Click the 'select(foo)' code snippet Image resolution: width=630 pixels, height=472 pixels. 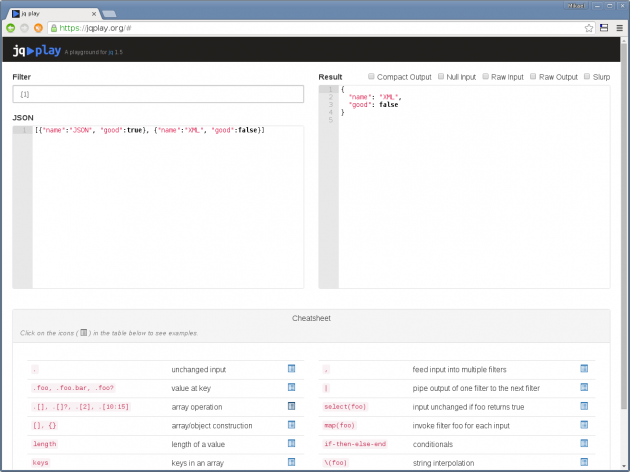pos(345,407)
